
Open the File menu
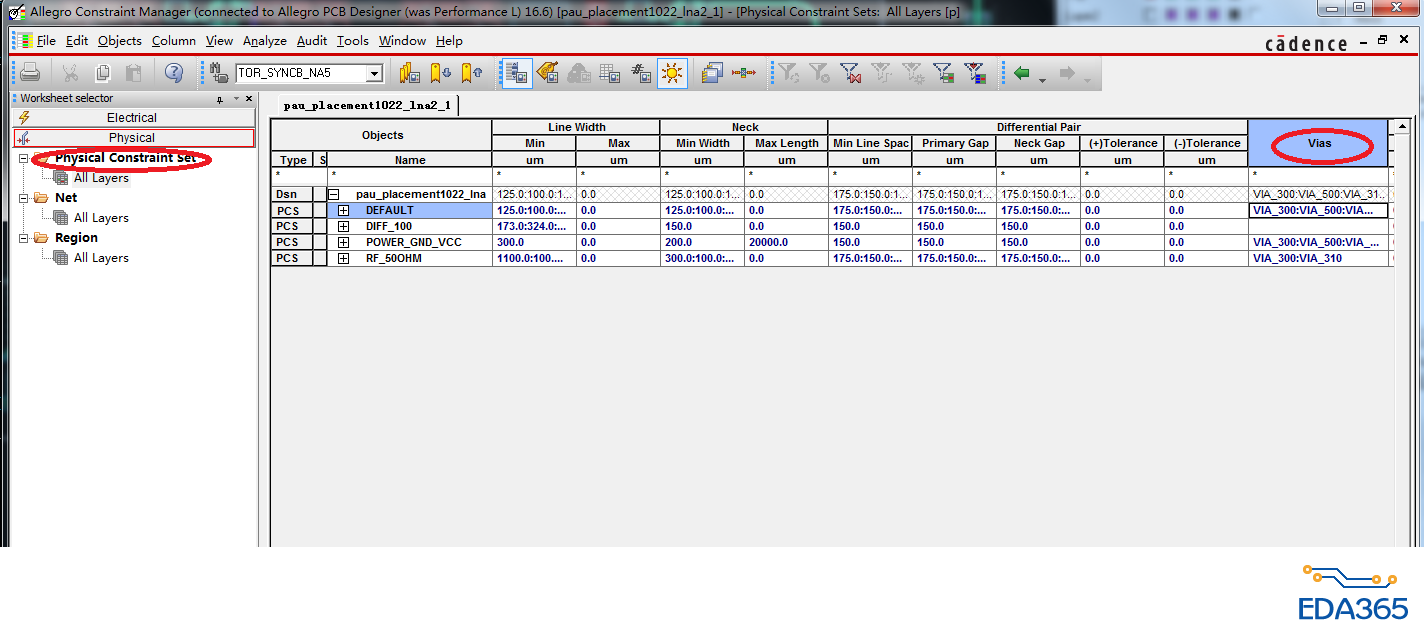click(x=46, y=41)
